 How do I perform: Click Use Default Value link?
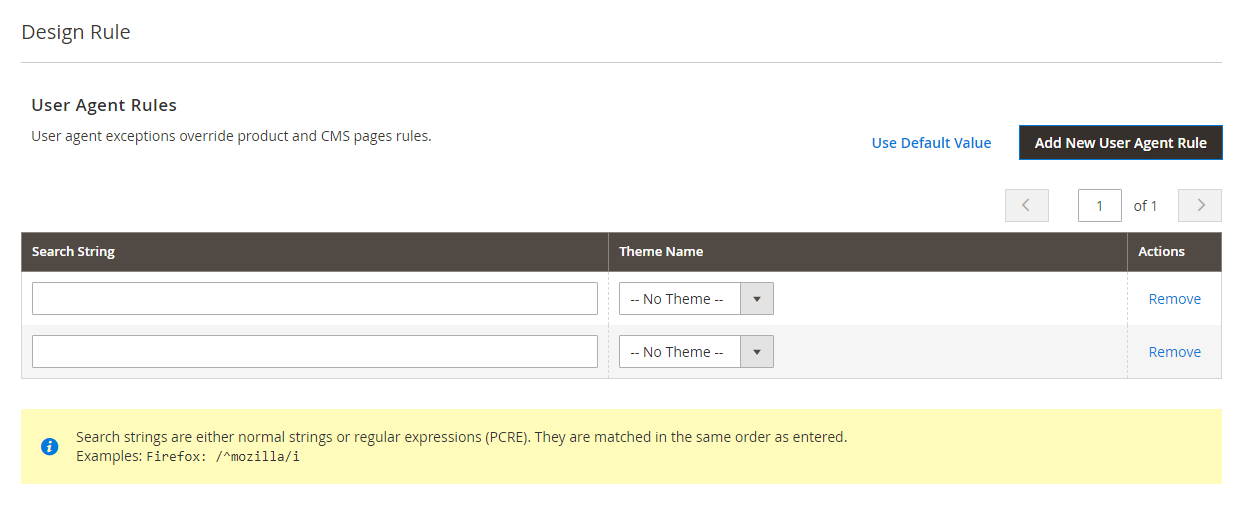(931, 143)
